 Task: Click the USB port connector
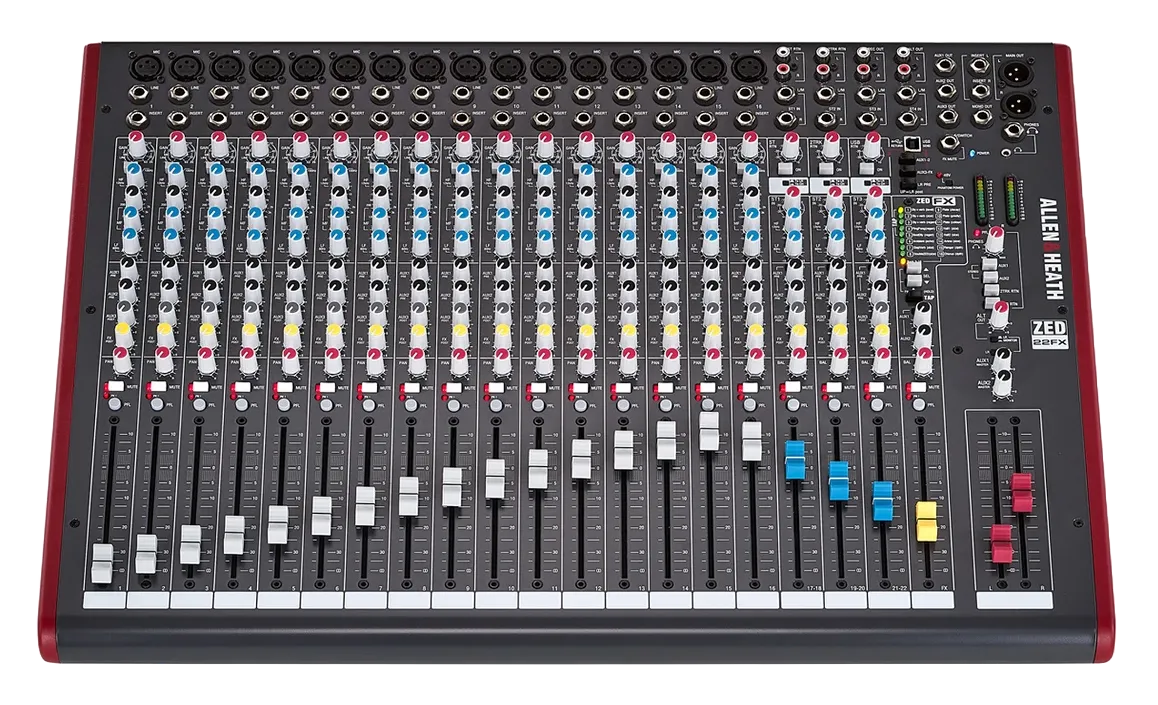[913, 143]
